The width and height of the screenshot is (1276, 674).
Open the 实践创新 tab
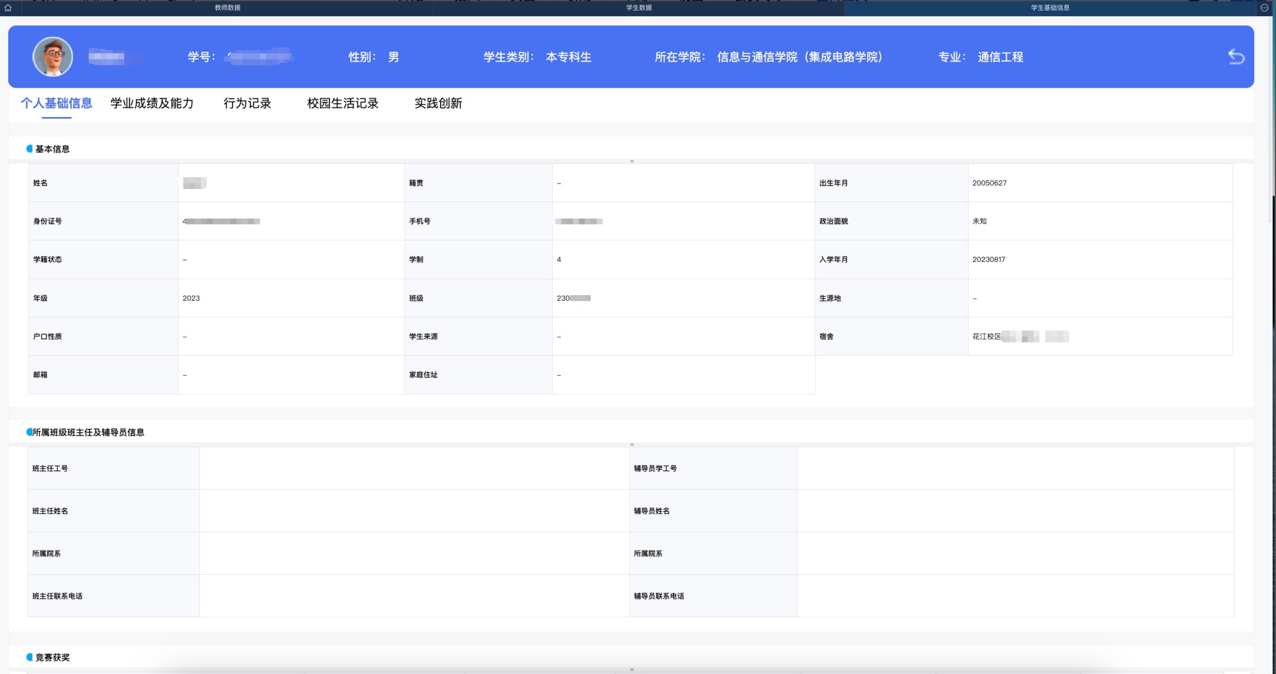[438, 103]
